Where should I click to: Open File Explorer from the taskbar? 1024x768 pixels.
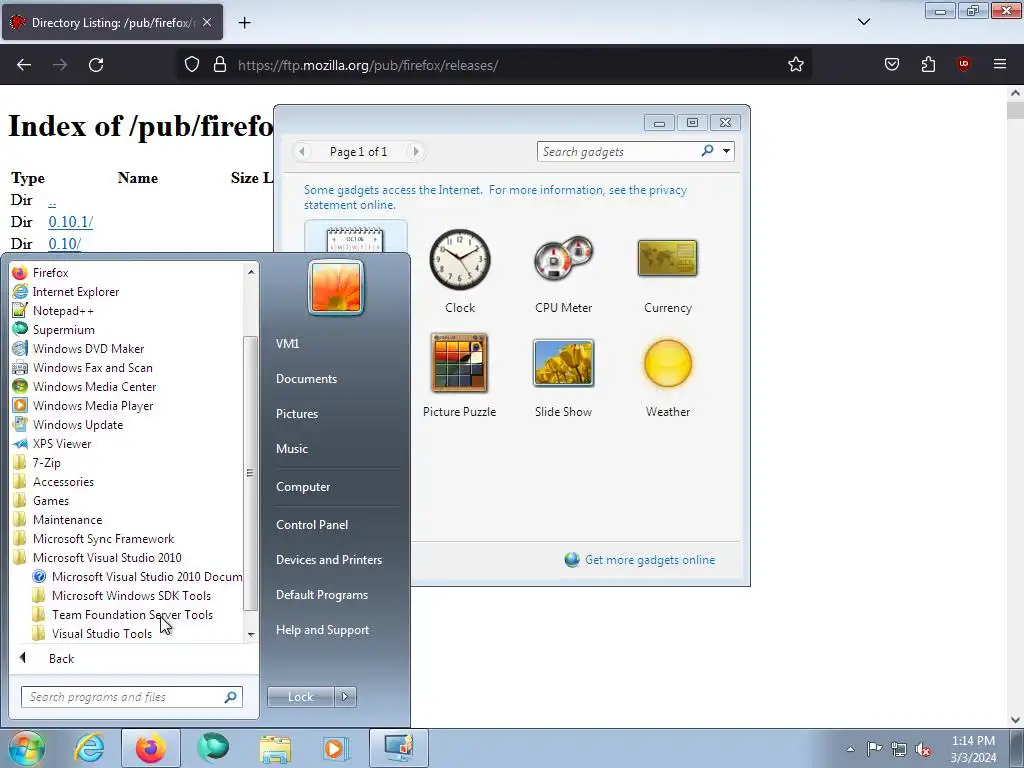[275, 748]
